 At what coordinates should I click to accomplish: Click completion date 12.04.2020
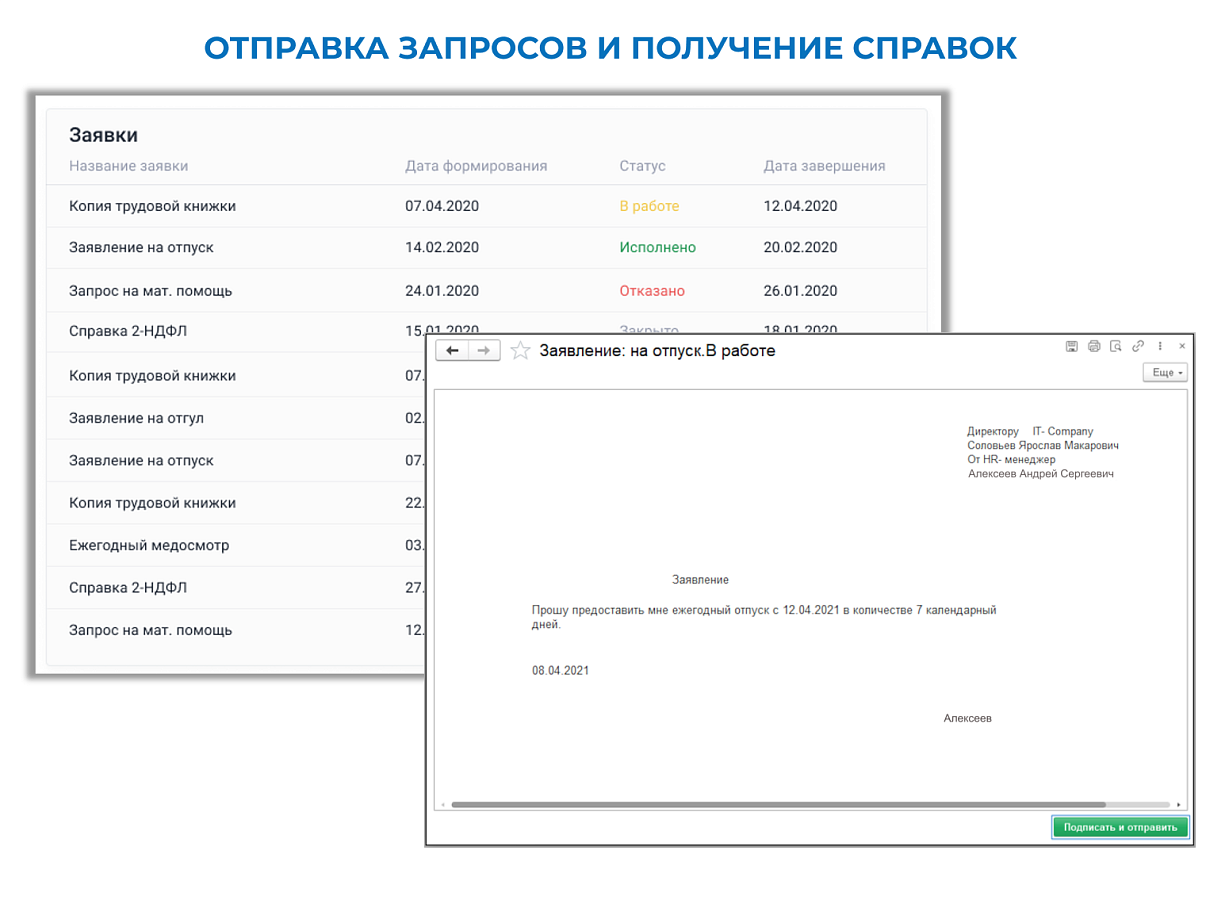800,206
